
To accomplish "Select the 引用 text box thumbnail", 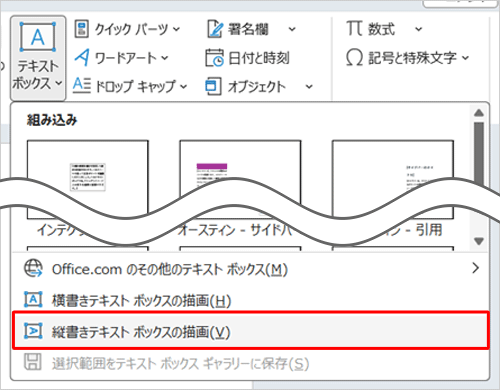I will point(393,179).
